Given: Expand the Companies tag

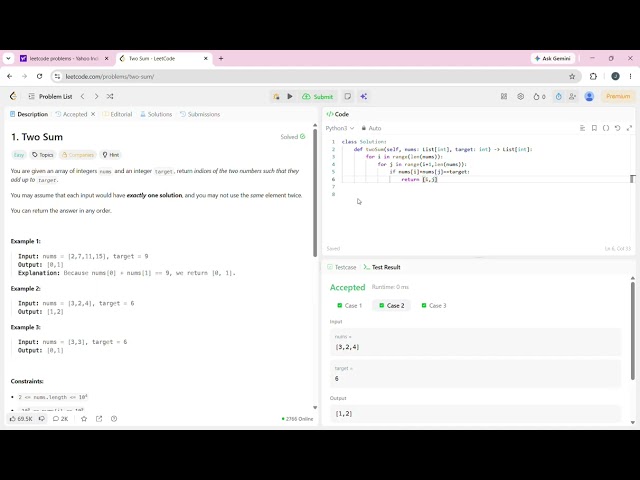Looking at the screenshot, I should point(78,155).
